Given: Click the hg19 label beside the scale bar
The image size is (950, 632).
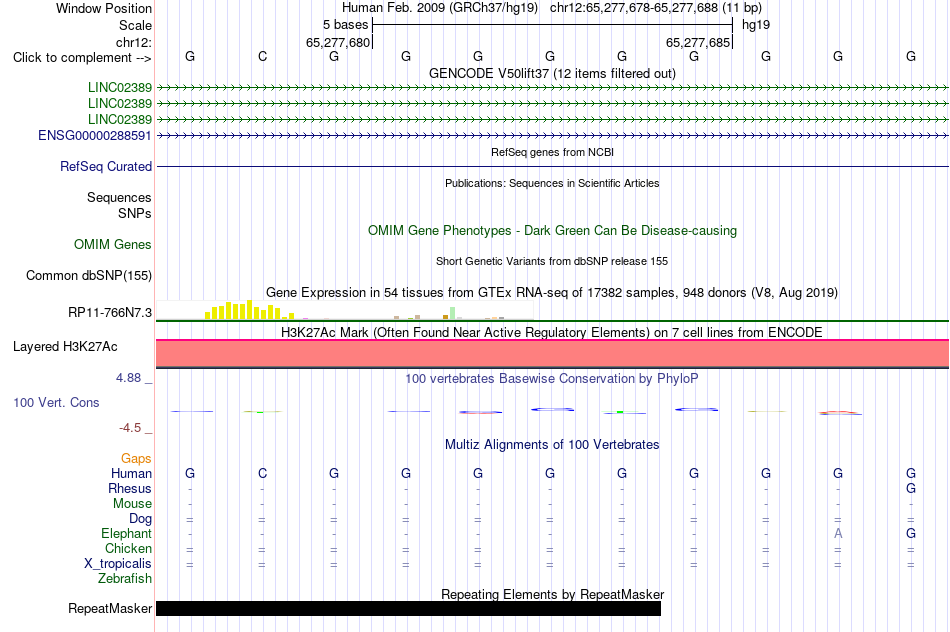Looking at the screenshot, I should click(x=756, y=25).
